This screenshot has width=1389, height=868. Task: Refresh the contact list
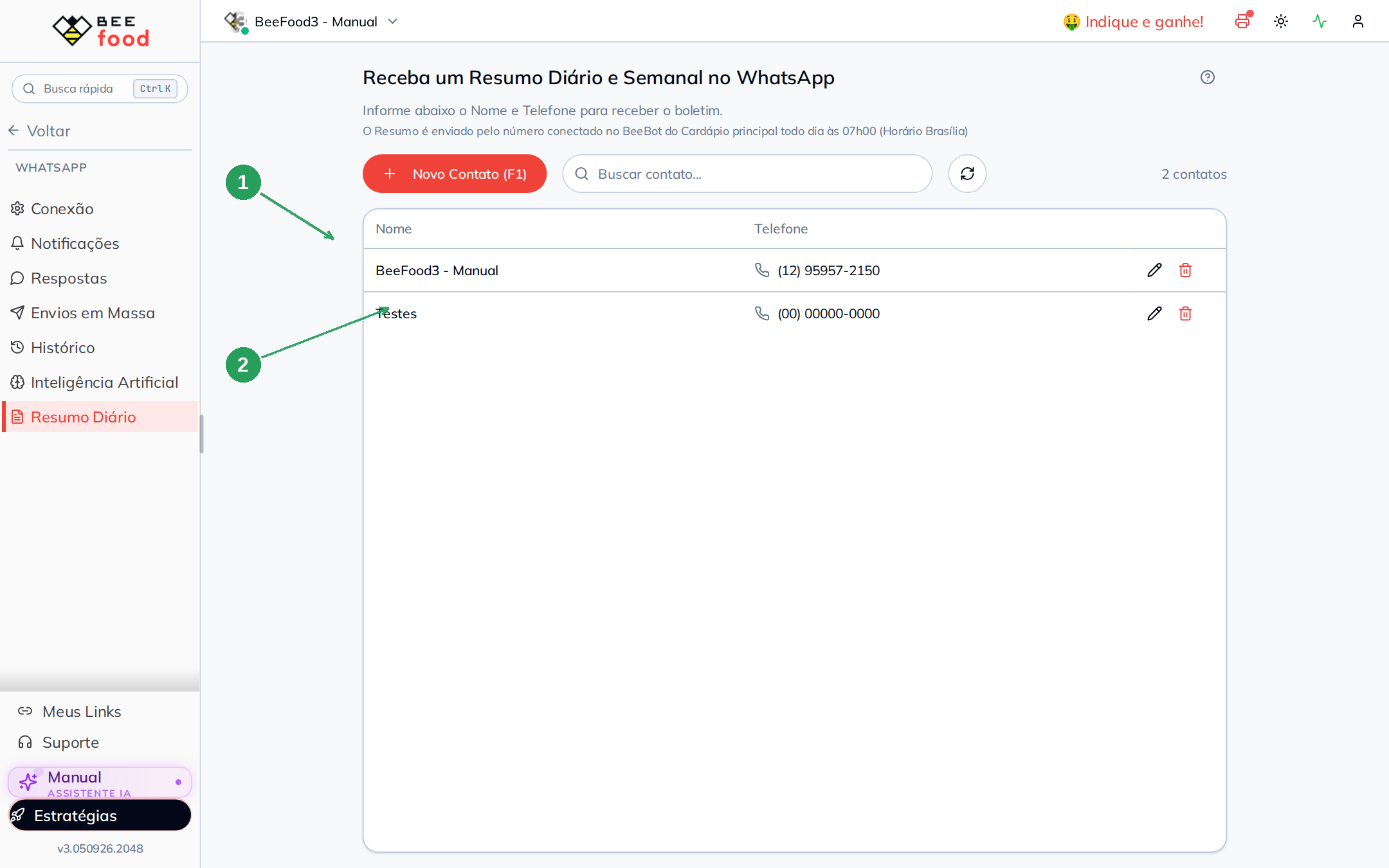tap(967, 174)
